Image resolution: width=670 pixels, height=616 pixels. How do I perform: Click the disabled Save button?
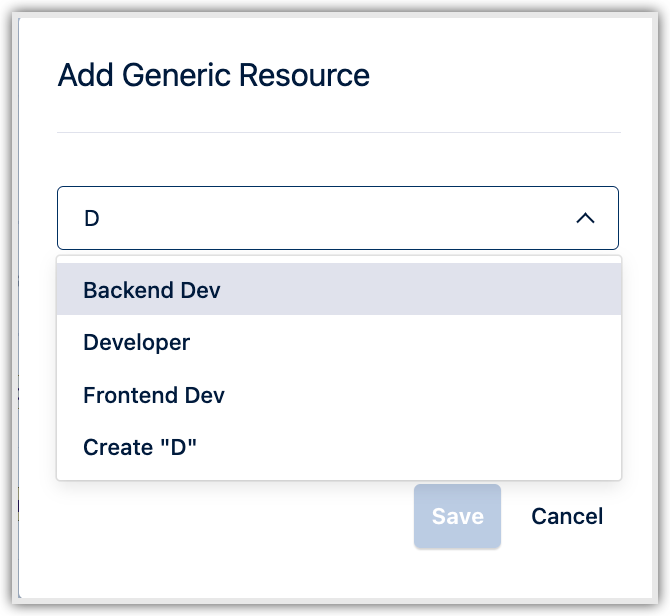[x=457, y=516]
